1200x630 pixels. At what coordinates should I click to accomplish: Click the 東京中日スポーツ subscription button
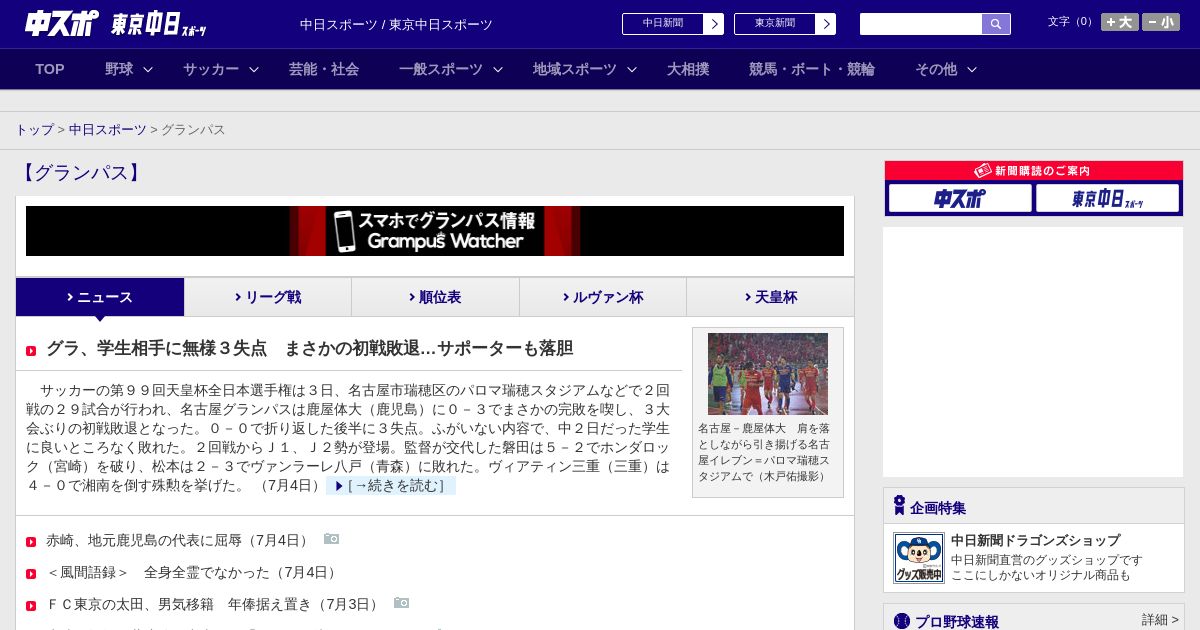point(1107,198)
